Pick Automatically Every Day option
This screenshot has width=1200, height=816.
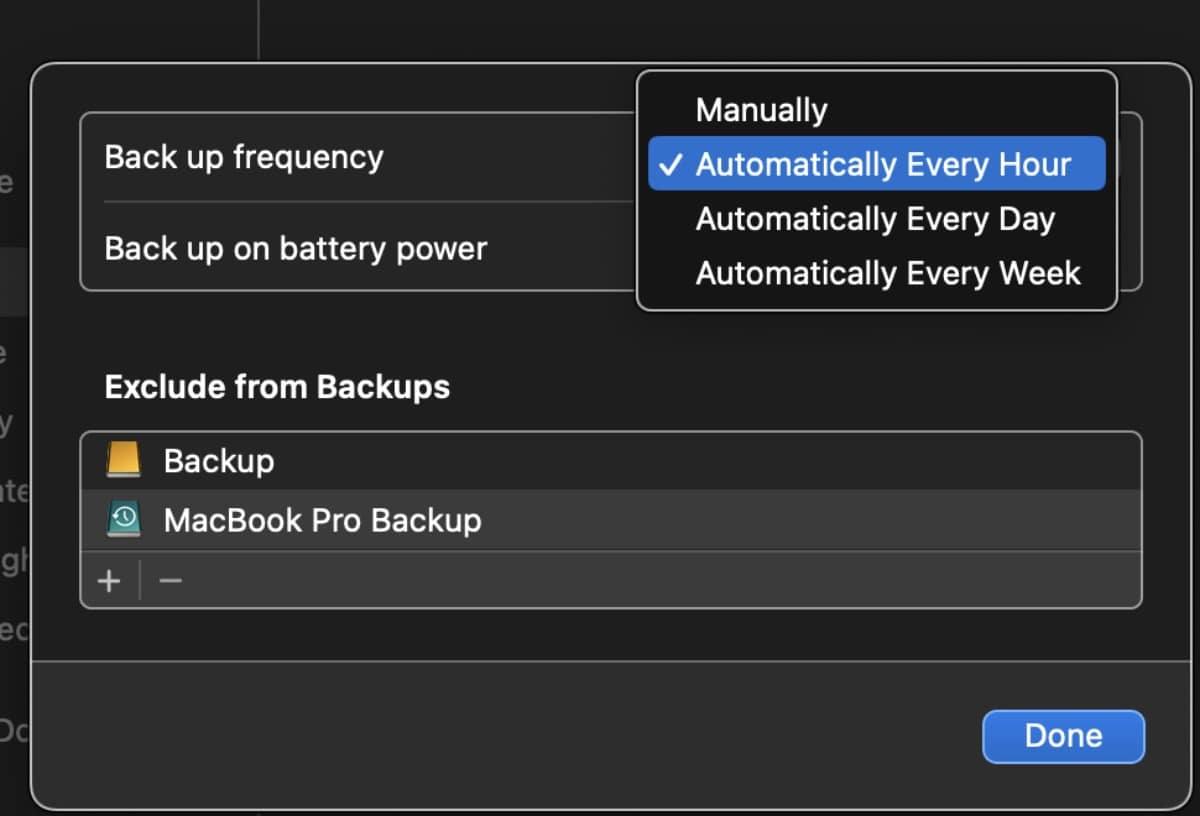(x=875, y=219)
